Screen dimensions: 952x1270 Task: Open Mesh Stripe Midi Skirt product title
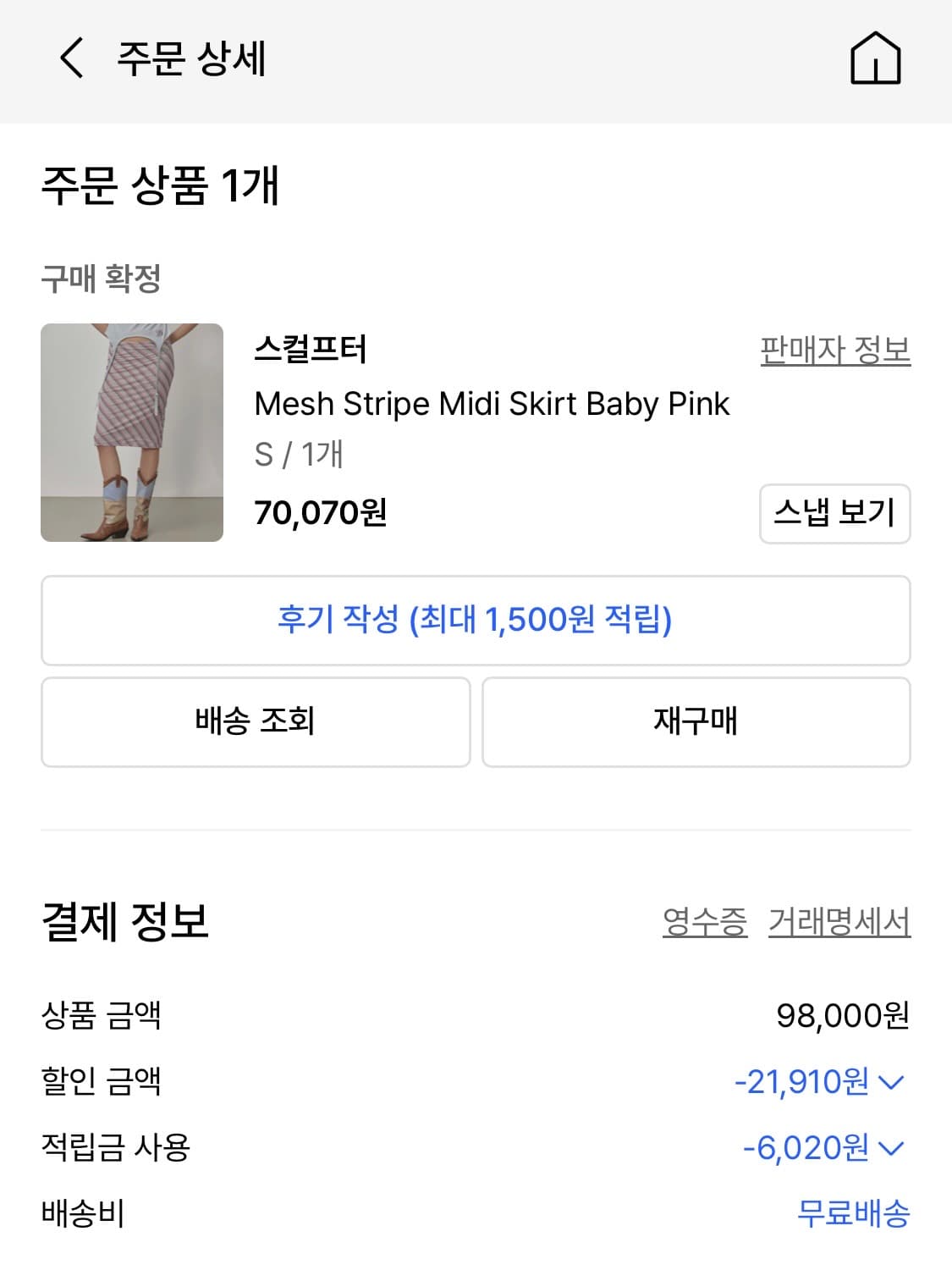492,404
